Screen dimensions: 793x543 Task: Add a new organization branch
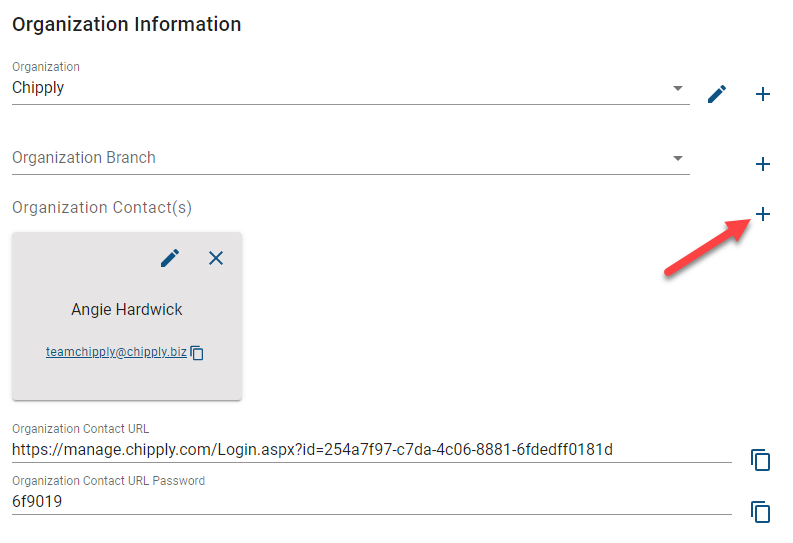pyautogui.click(x=763, y=164)
